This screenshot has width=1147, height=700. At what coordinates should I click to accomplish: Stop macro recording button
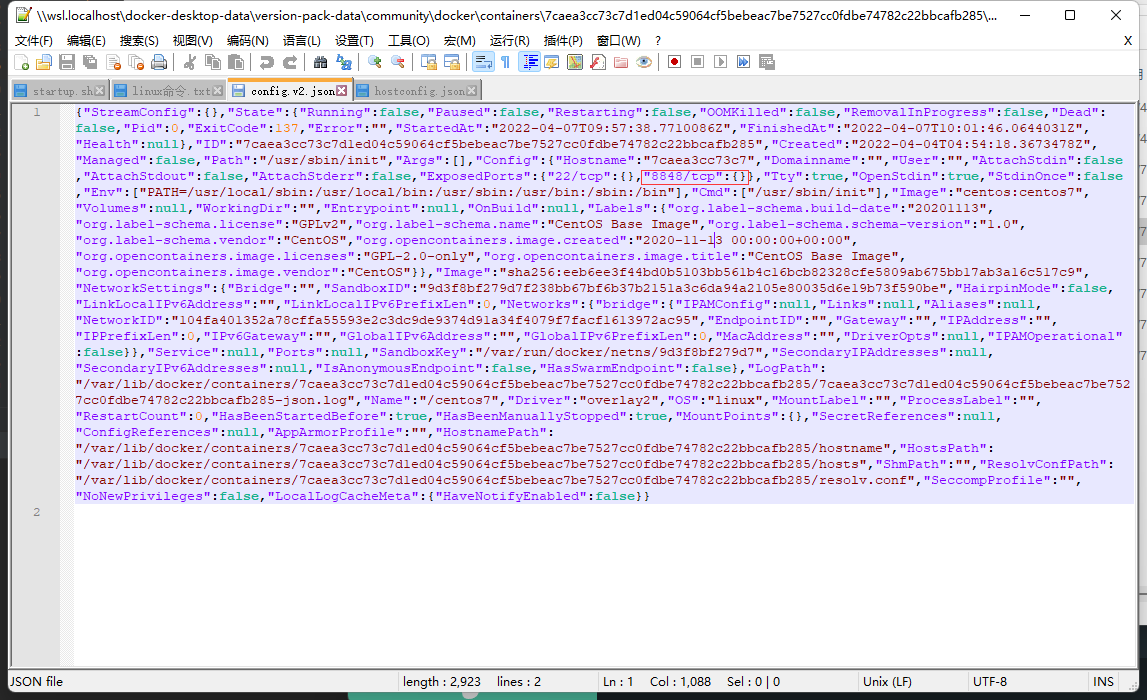(x=698, y=62)
